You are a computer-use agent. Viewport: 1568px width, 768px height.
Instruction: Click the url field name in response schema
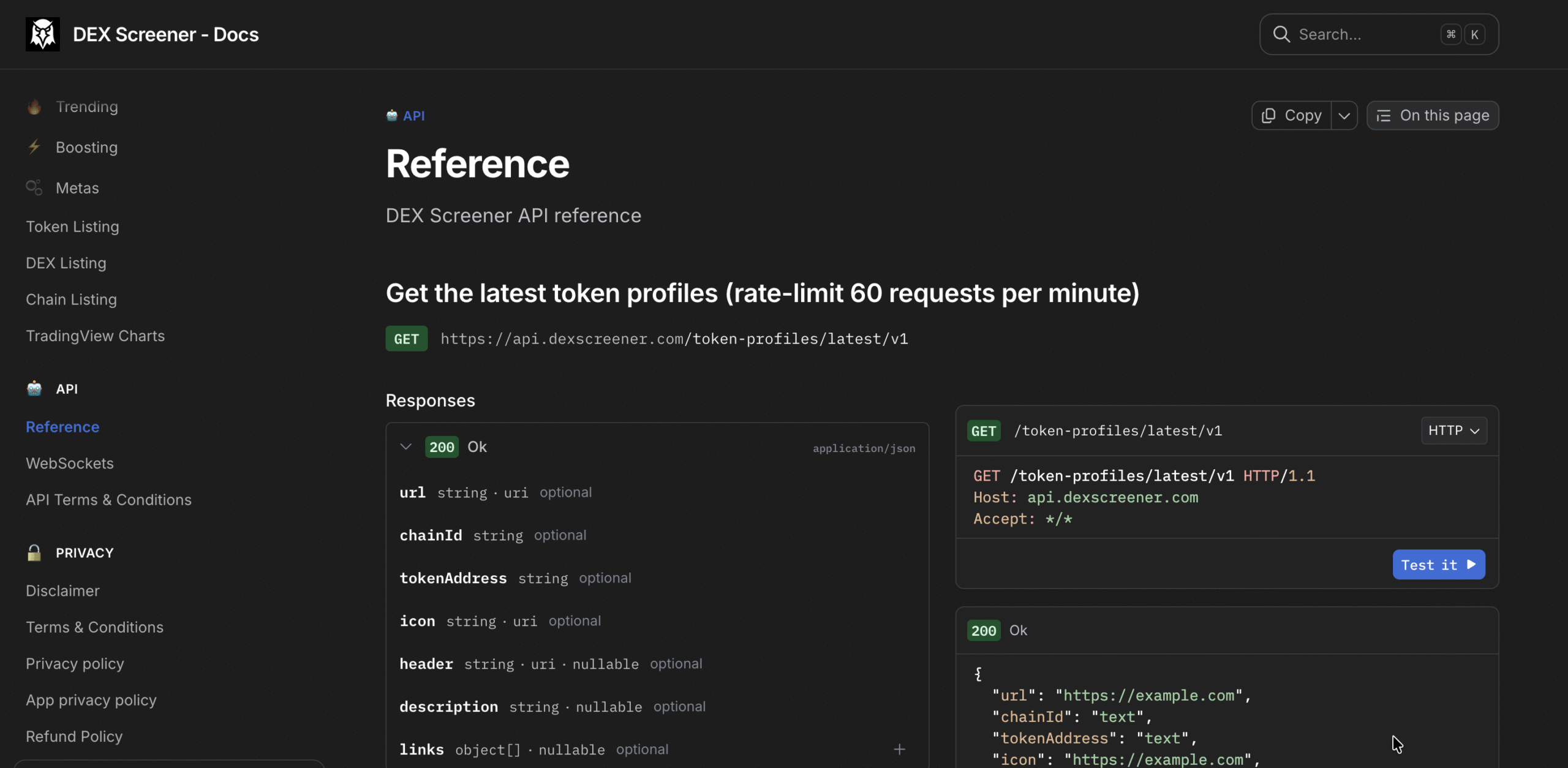412,492
